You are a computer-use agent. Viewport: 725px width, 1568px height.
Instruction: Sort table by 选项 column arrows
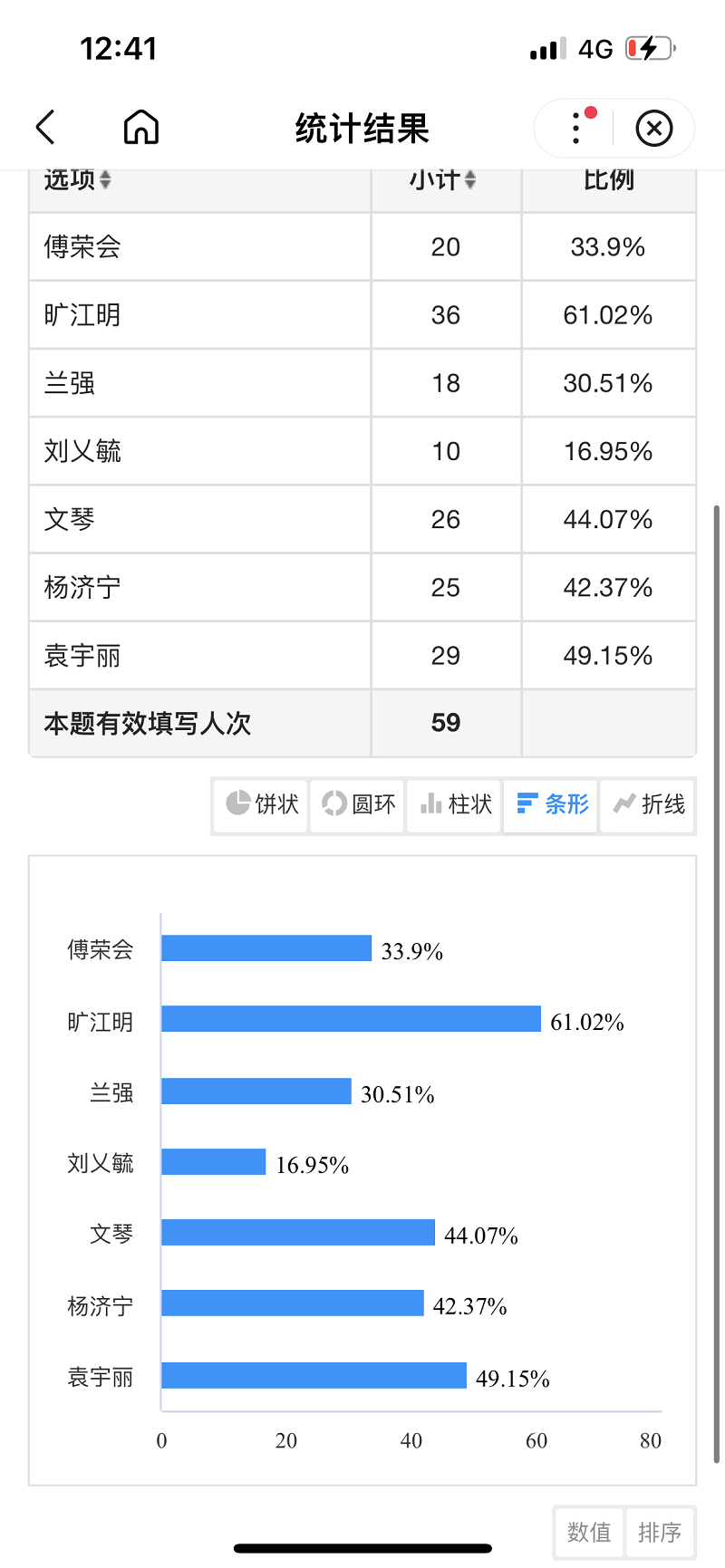click(105, 180)
